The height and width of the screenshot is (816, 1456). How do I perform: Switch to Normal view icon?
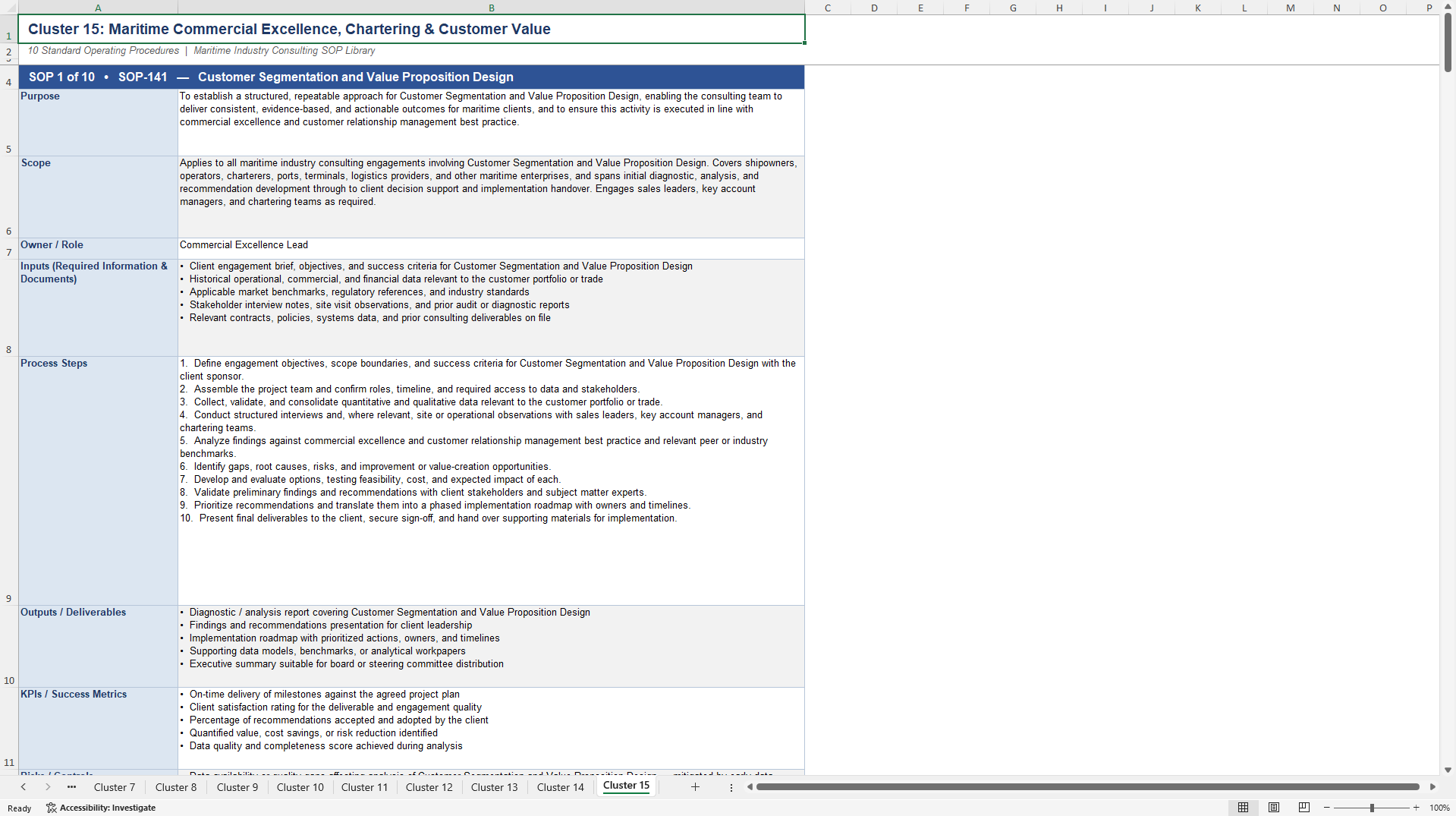pyautogui.click(x=1243, y=808)
